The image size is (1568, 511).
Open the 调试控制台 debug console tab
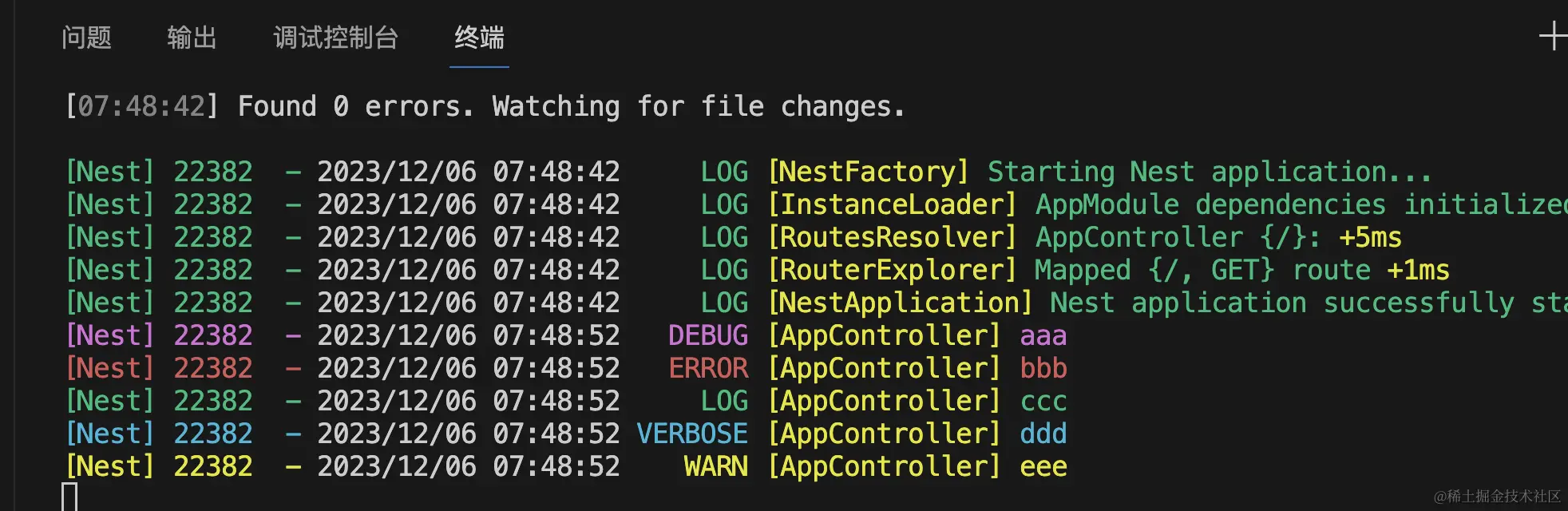[335, 38]
